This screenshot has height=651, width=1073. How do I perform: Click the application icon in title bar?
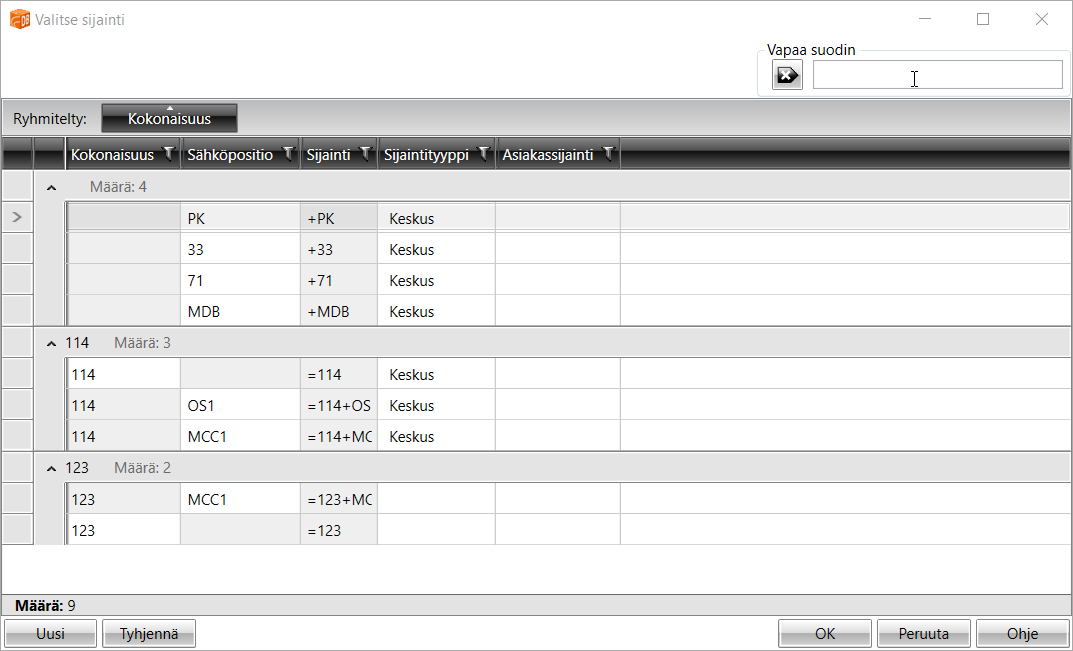tap(19, 19)
